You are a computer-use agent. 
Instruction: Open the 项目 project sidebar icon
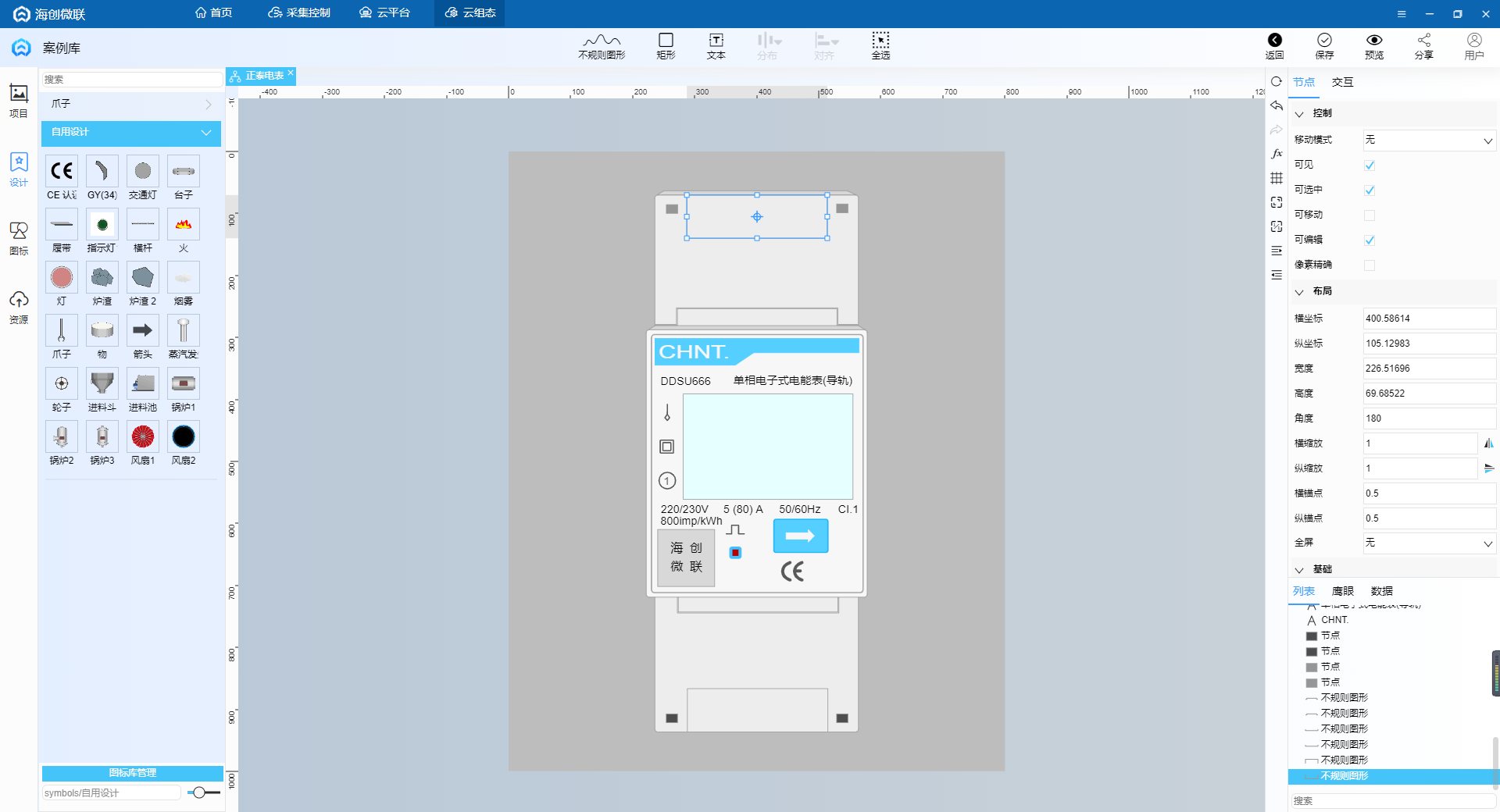(19, 101)
